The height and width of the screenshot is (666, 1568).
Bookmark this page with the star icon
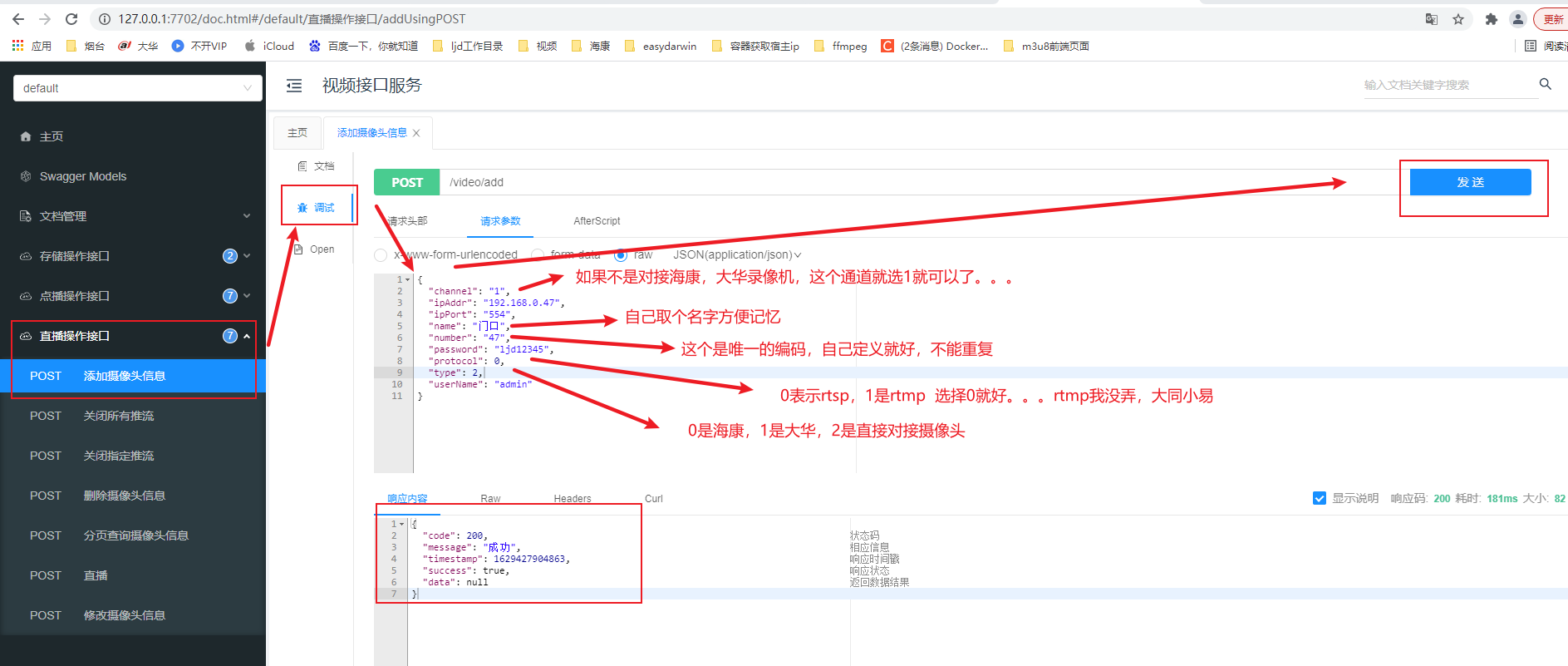(x=1458, y=19)
